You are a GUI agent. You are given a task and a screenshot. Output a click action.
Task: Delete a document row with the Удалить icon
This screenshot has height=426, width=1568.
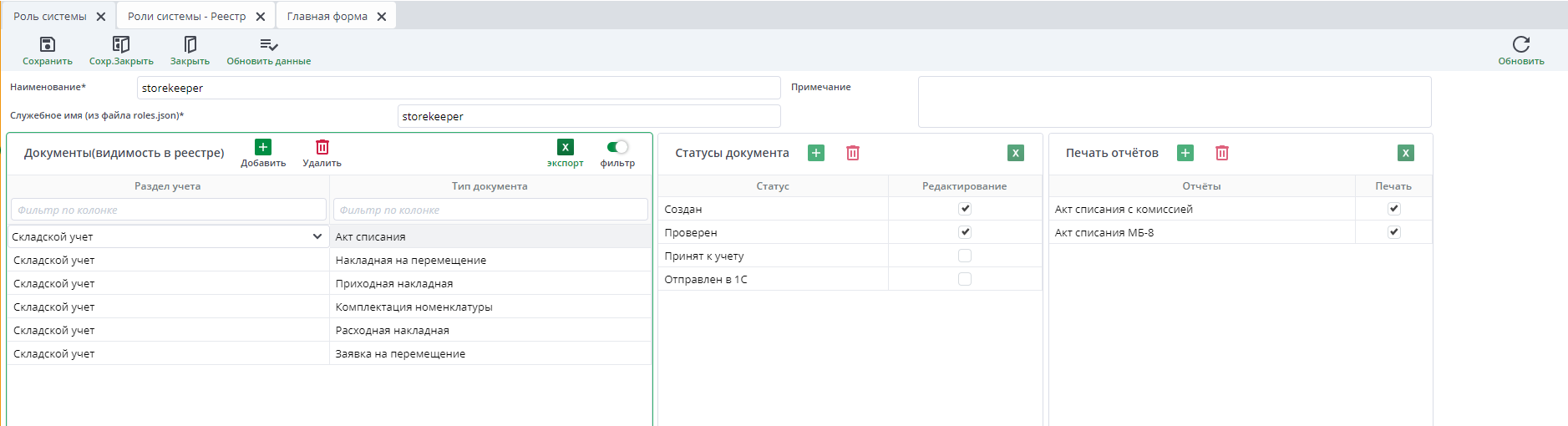coord(322,147)
